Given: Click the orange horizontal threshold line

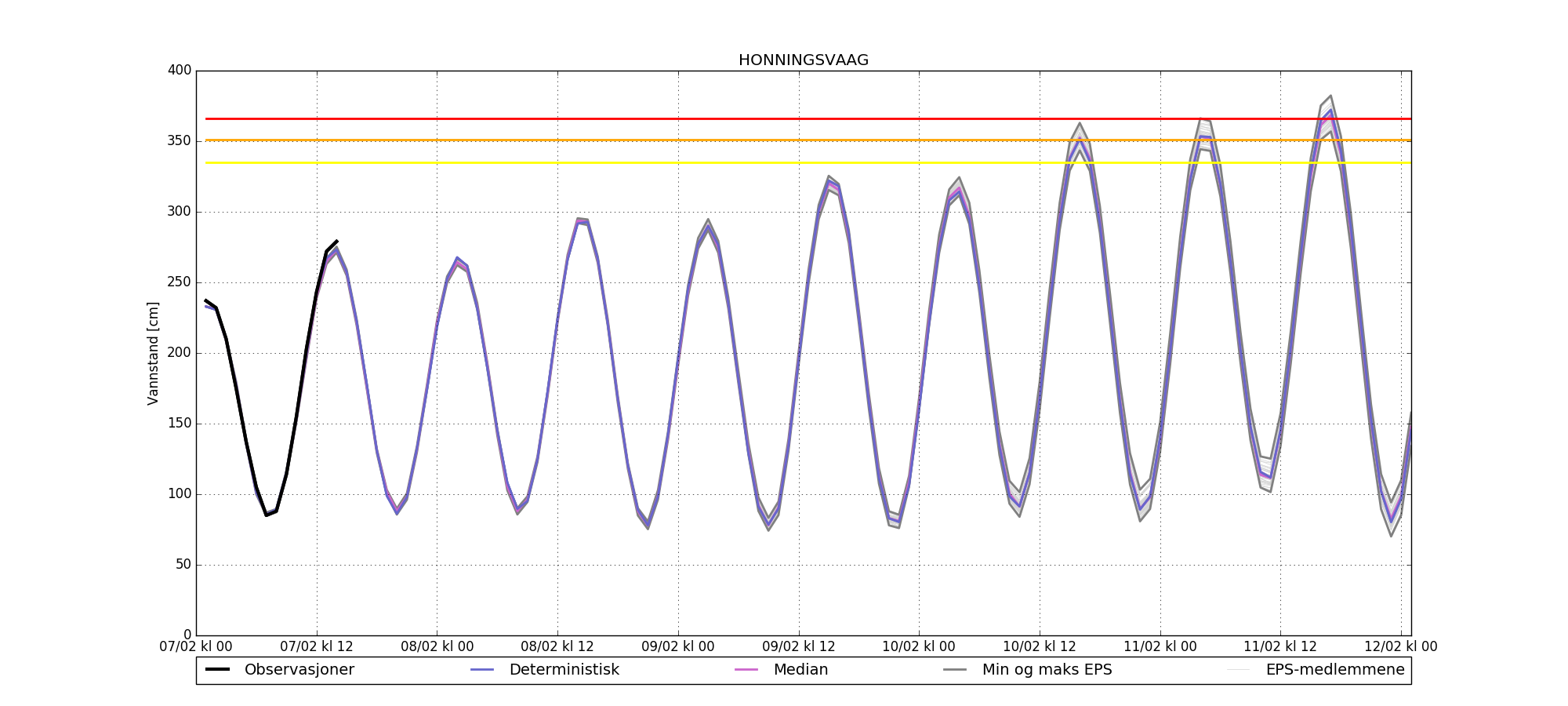Looking at the screenshot, I should 627,140.
